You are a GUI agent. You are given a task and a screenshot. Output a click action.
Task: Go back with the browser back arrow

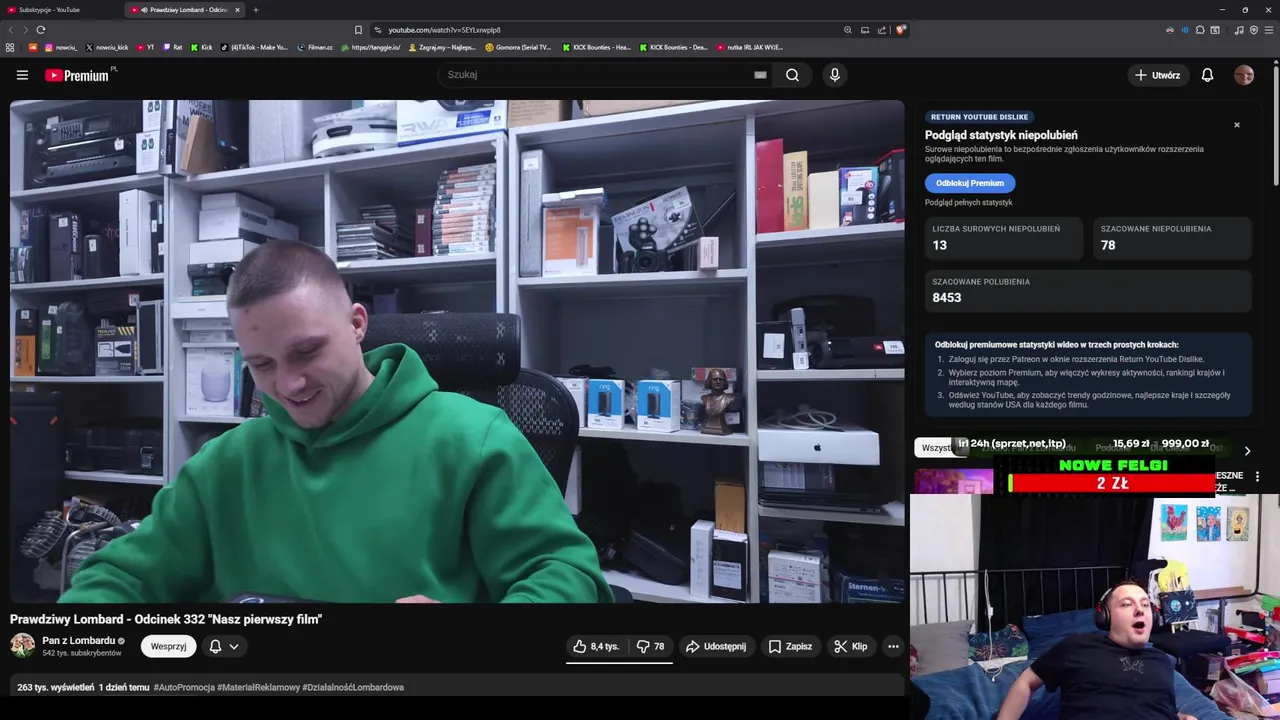(11, 30)
